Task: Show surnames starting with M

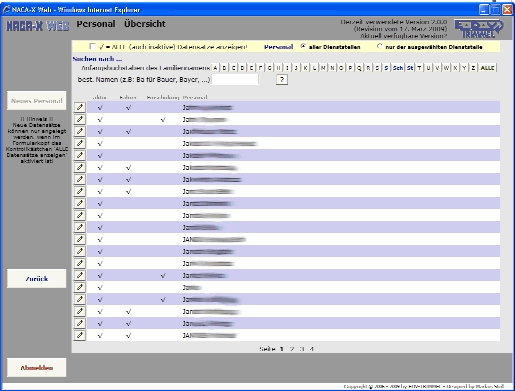Action: [x=323, y=68]
